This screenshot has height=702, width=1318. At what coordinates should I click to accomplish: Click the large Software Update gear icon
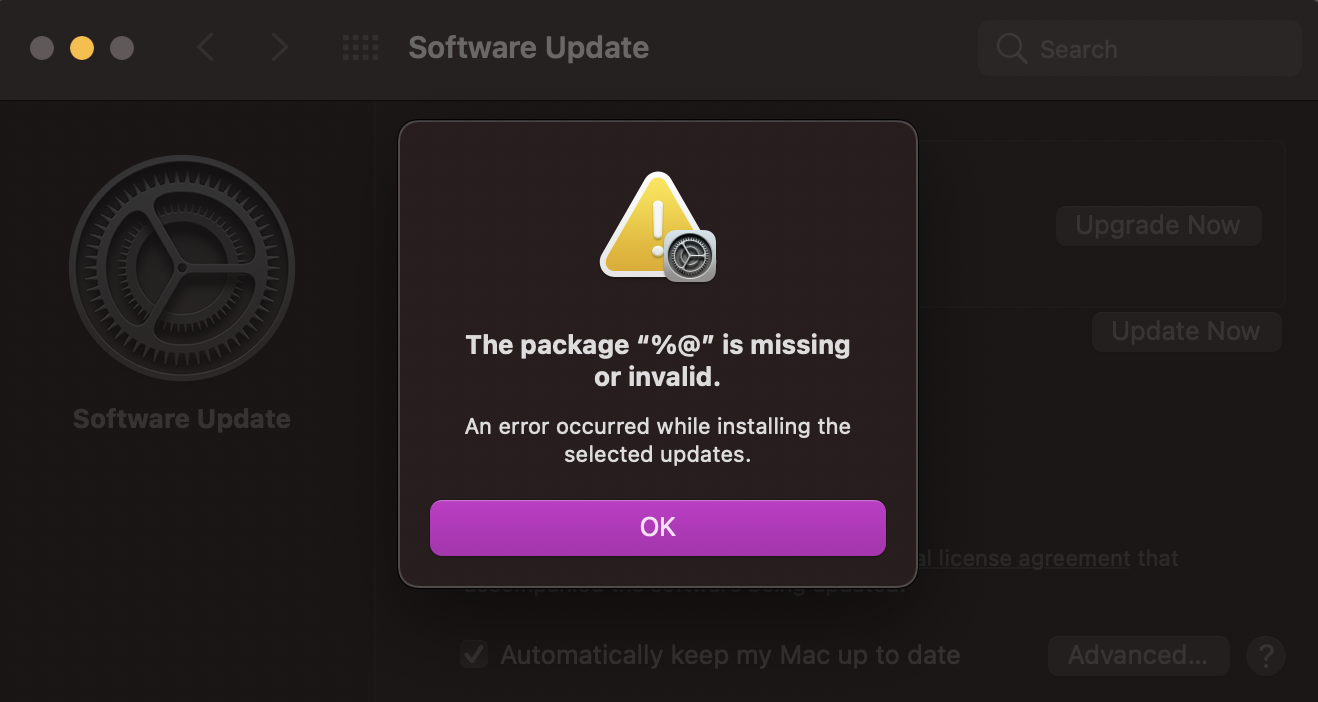[182, 268]
